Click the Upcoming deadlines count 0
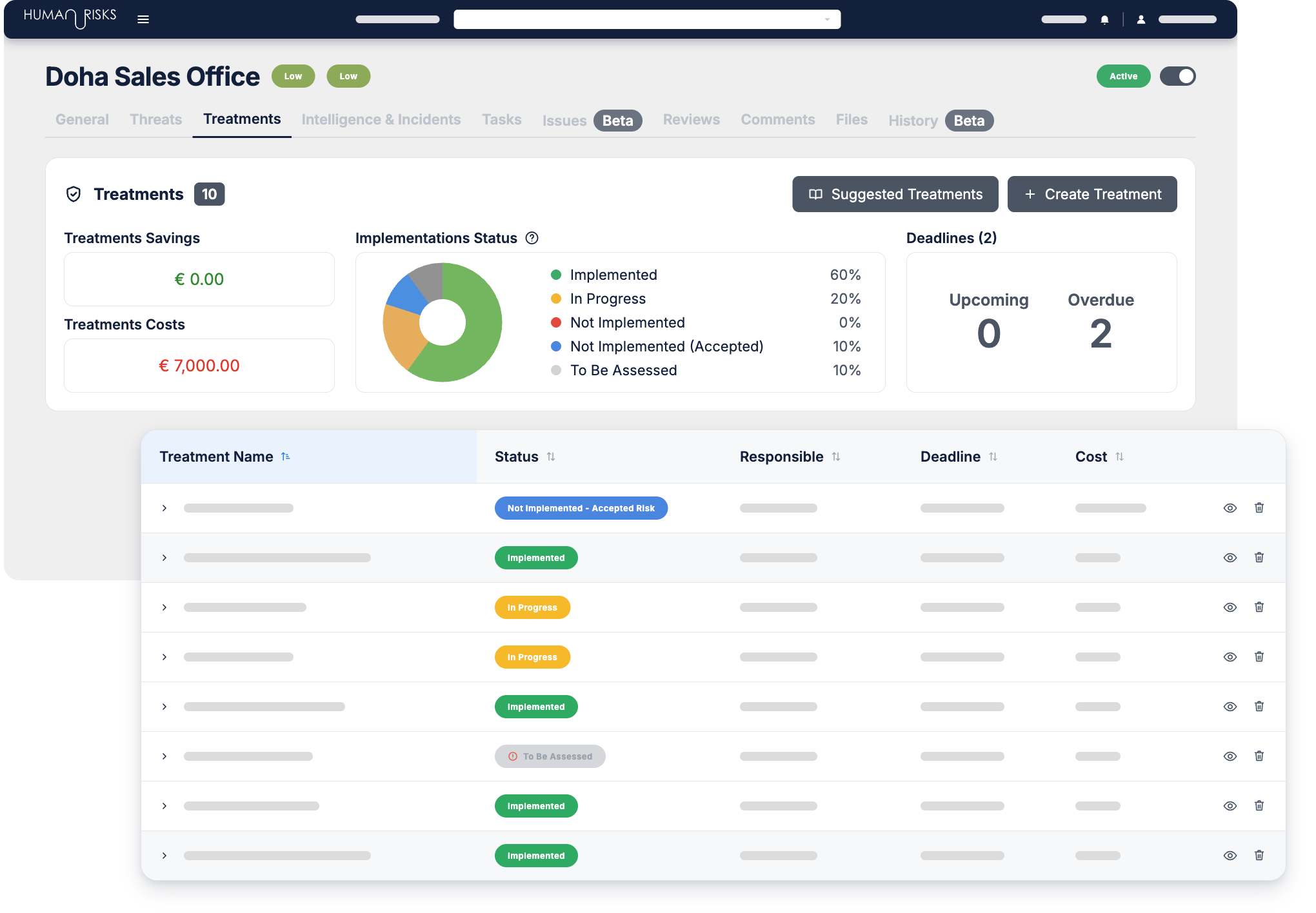1316x913 pixels. [989, 333]
